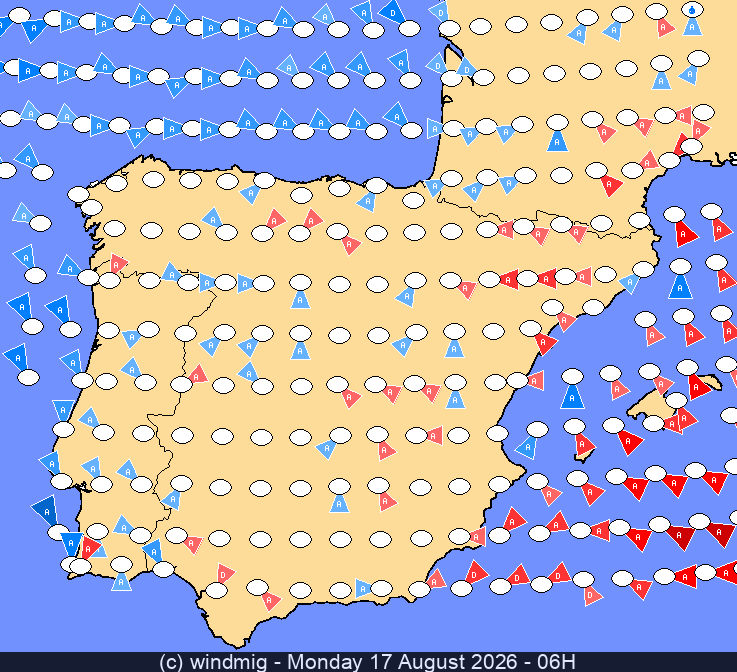Viewport: 737px width, 672px height.
Task: Click the large blue arrow in sea east of Catalonia
Action: pyautogui.click(x=680, y=287)
